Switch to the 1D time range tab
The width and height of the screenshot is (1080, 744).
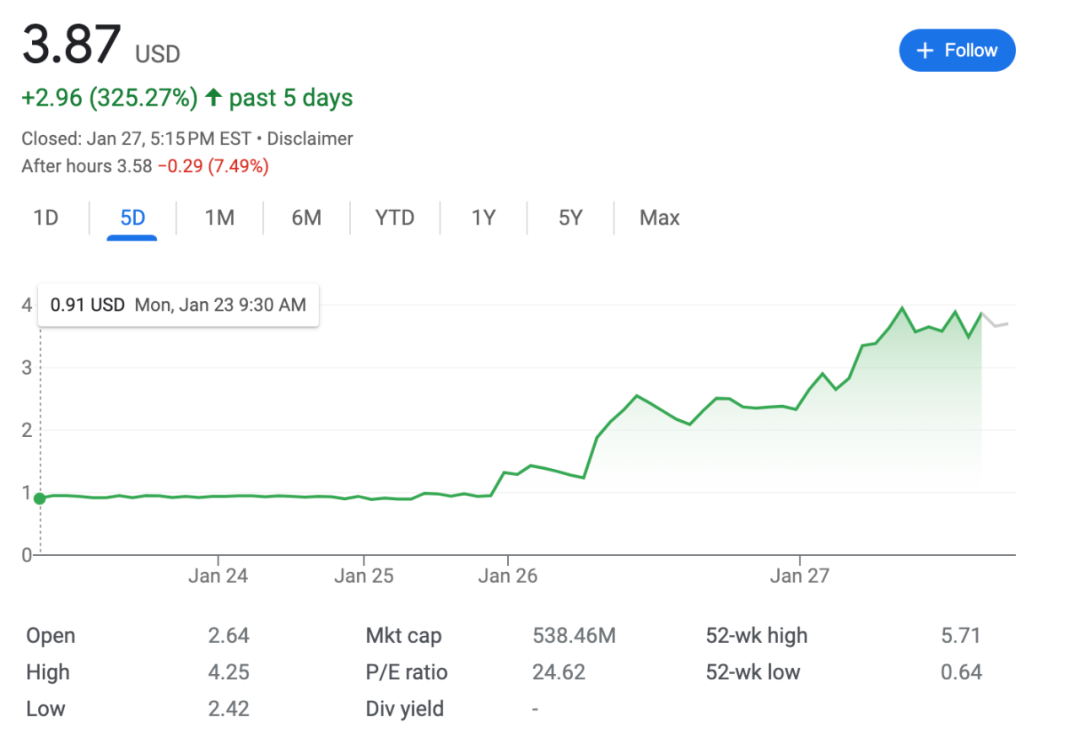click(46, 218)
